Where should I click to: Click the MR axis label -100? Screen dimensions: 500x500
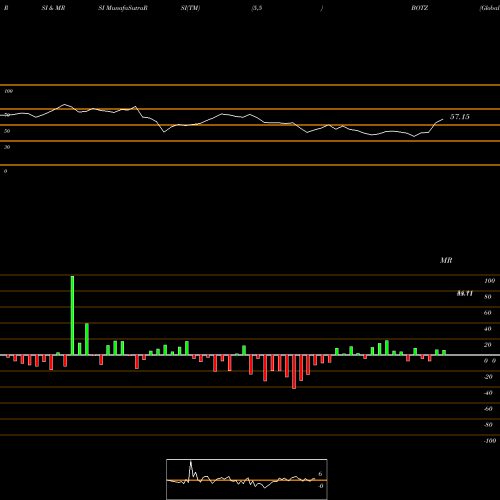pos(490,441)
